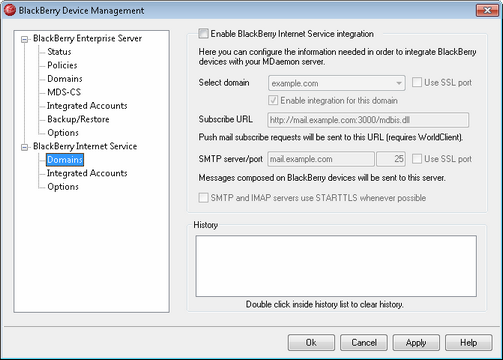Toggle Use SSL port beside Select domain
This screenshot has height=360, width=503.
(417, 83)
